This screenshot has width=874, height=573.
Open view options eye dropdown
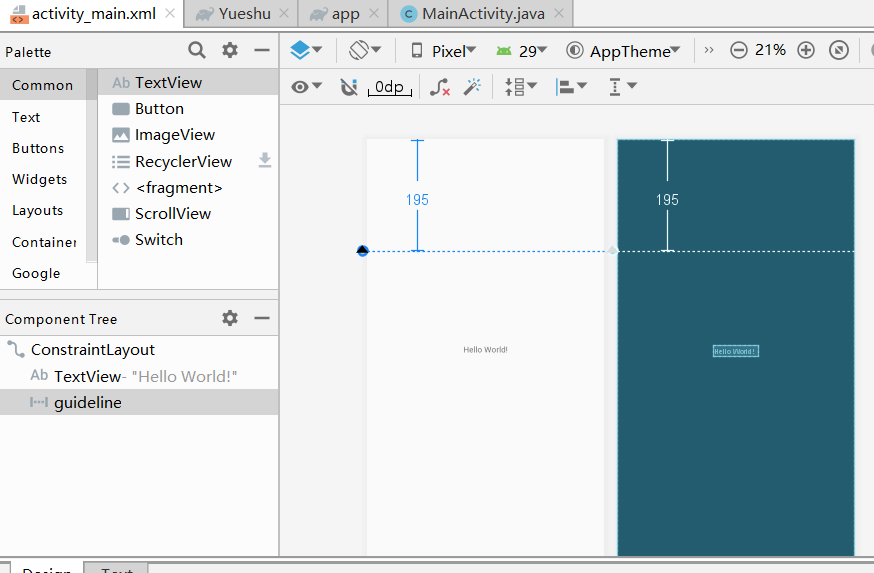pos(307,86)
